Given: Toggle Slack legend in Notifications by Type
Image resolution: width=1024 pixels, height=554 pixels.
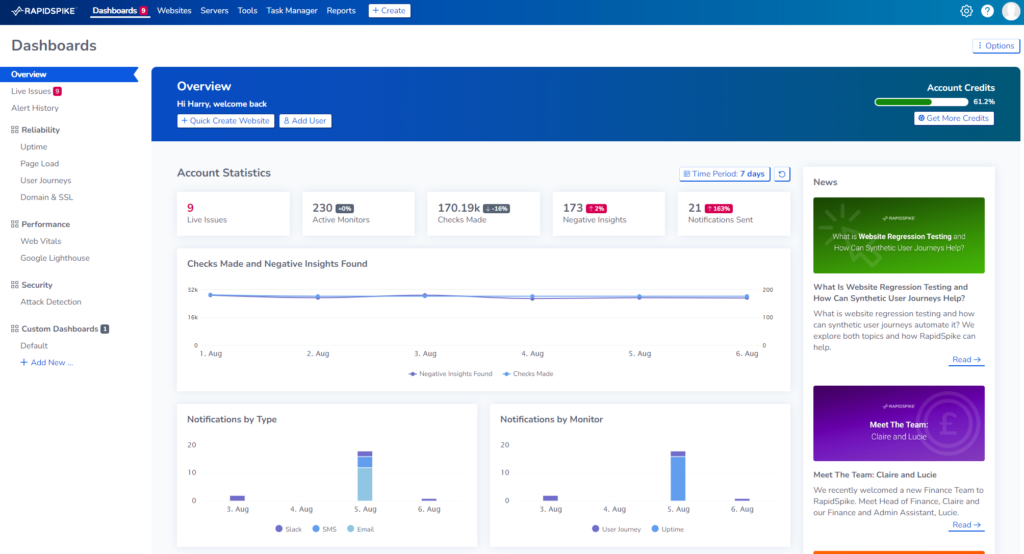Looking at the screenshot, I should (x=288, y=529).
